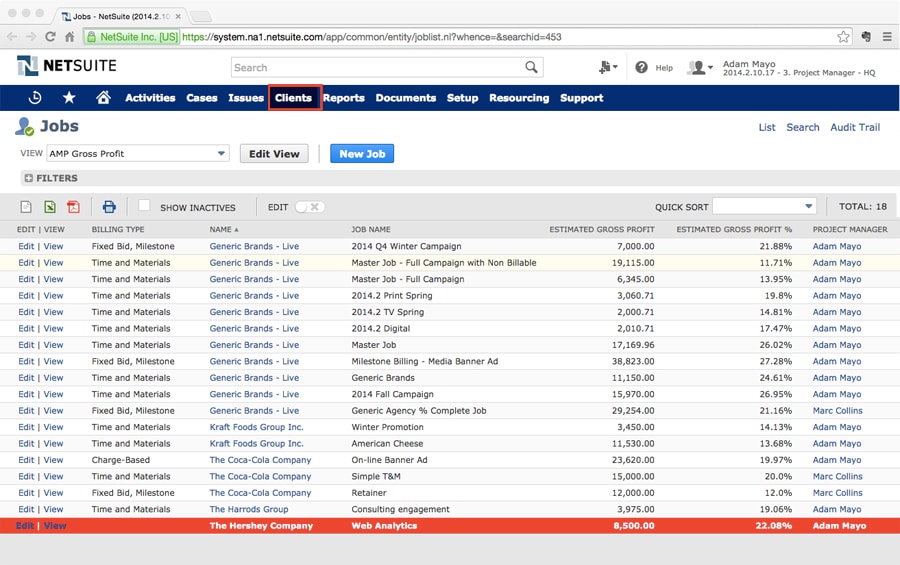The image size is (900, 565).
Task: Sort by the Name column header
Action: 223,229
